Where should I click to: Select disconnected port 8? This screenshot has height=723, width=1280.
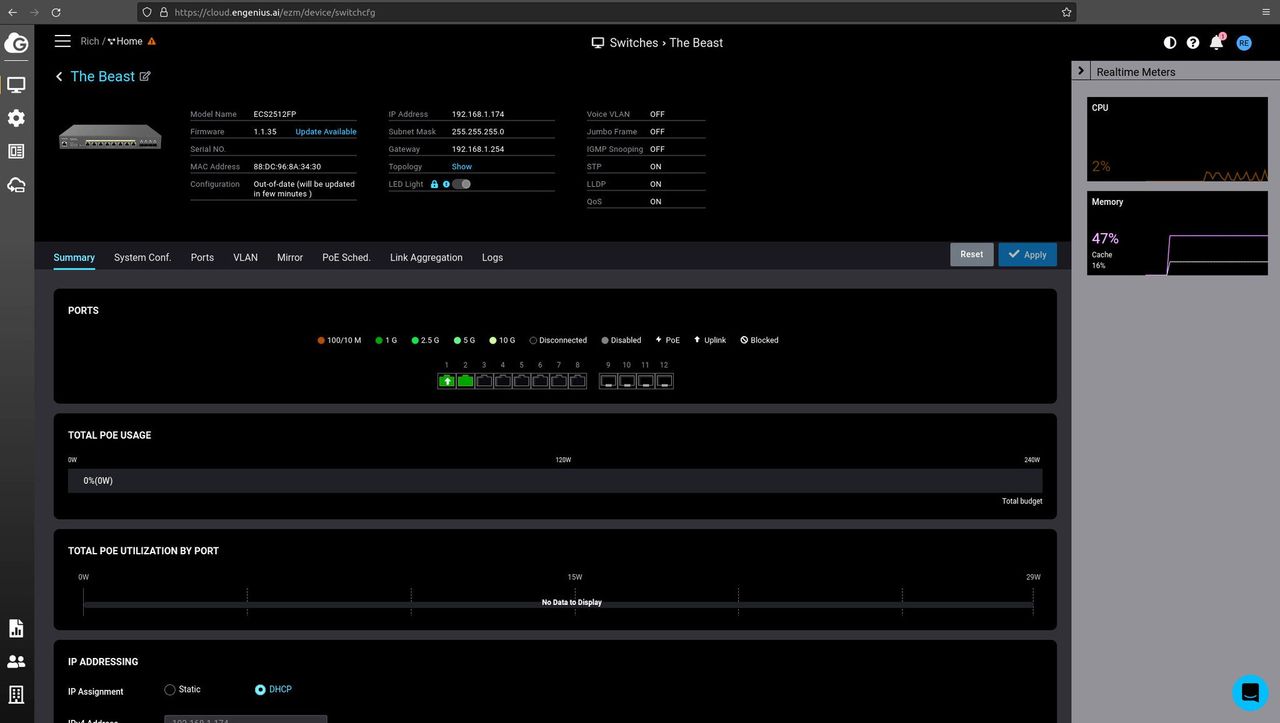click(577, 381)
